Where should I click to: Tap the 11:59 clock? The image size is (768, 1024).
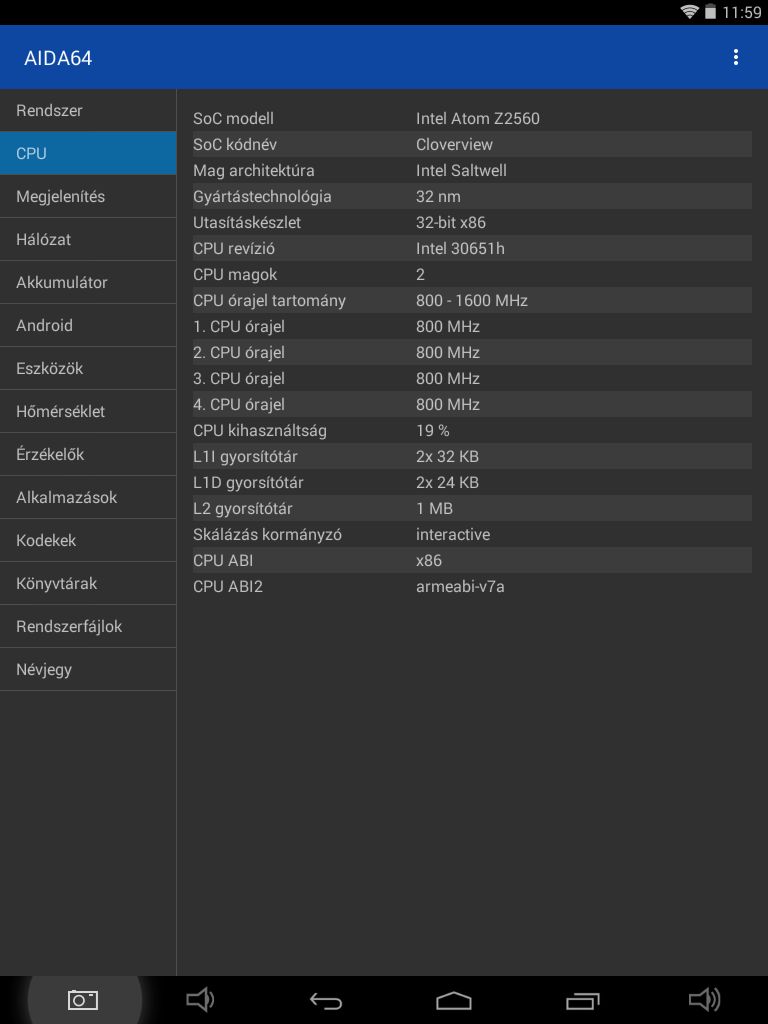click(742, 12)
